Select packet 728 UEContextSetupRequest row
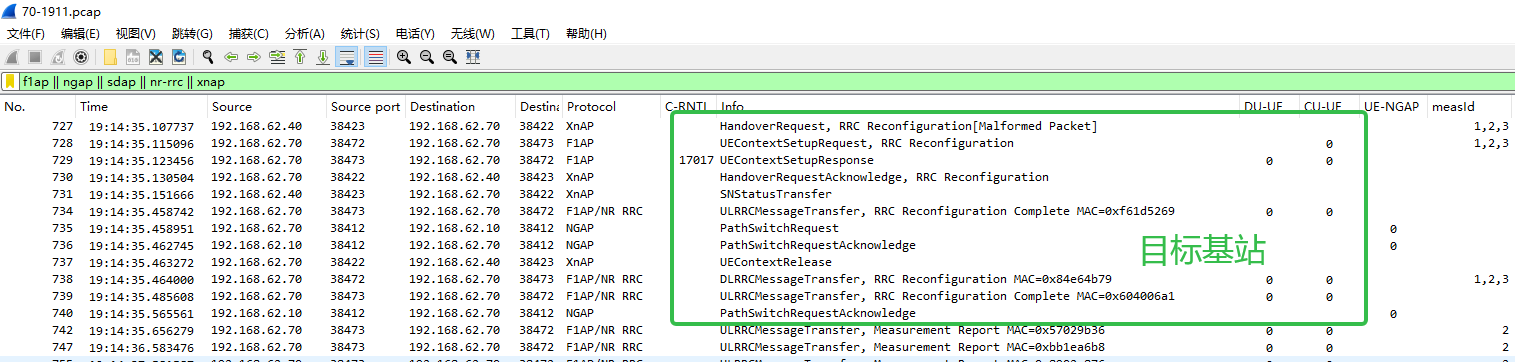The width and height of the screenshot is (1515, 362). [757, 143]
